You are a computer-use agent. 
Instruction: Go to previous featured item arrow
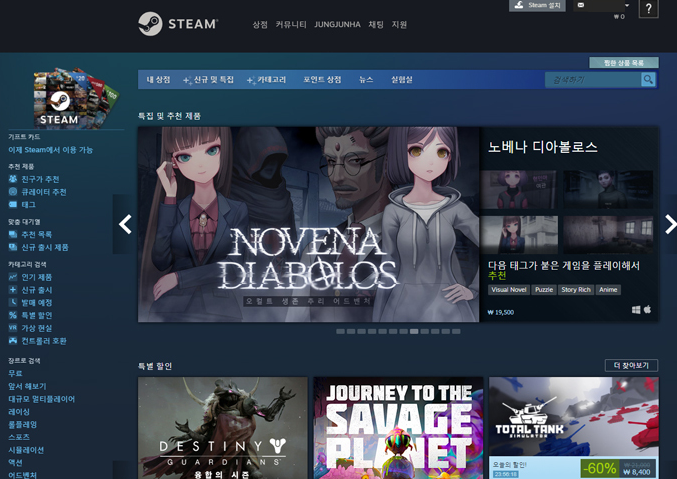[125, 224]
